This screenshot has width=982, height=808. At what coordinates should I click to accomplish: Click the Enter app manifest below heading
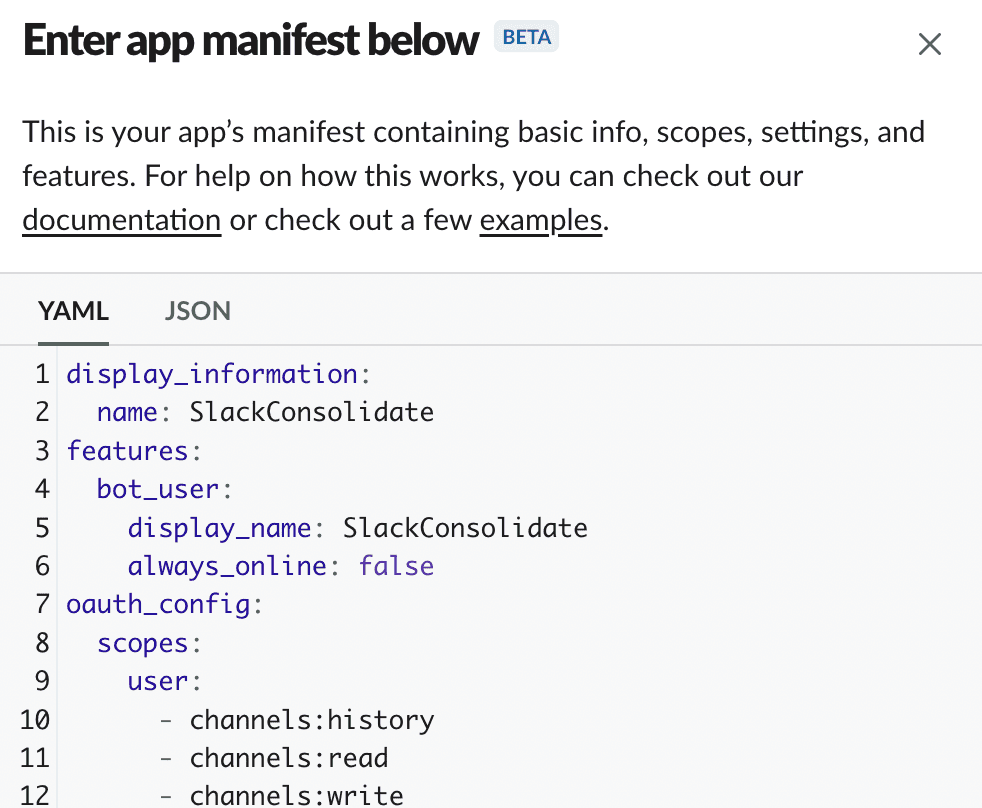coord(251,41)
